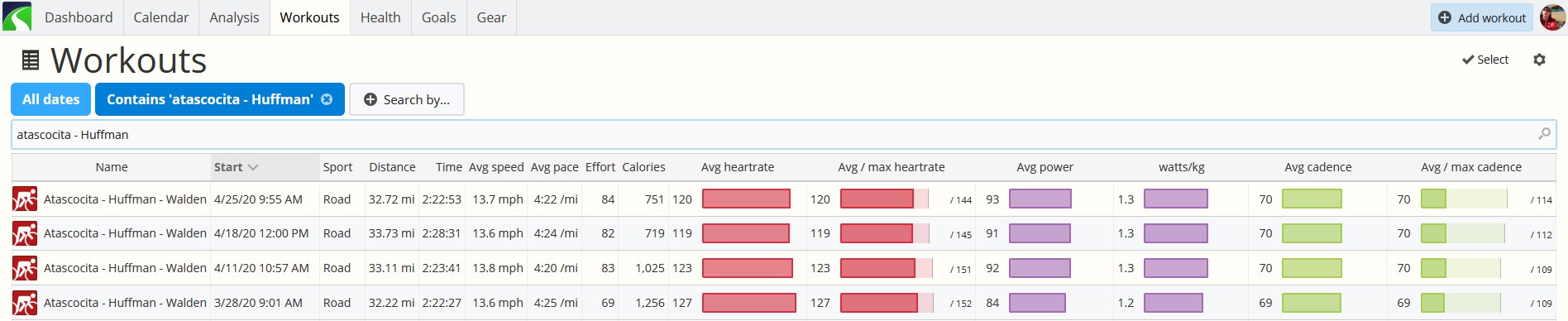The image size is (1568, 321).
Task: Go to the Gear tab
Action: [491, 17]
